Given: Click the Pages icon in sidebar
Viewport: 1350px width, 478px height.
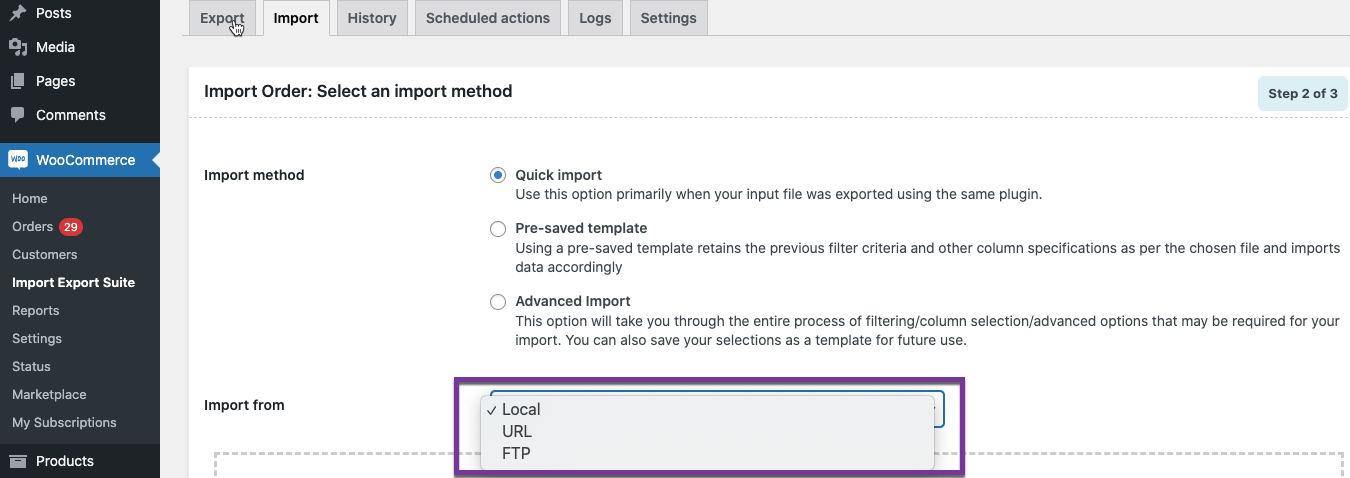Looking at the screenshot, I should [18, 81].
